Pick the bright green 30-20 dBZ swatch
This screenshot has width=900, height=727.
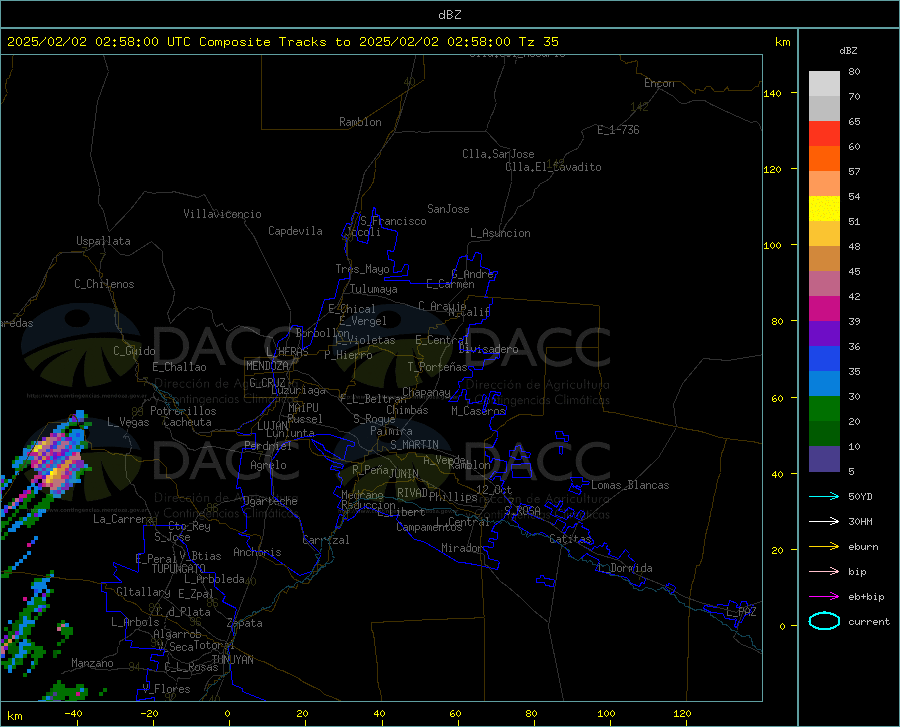[824, 409]
